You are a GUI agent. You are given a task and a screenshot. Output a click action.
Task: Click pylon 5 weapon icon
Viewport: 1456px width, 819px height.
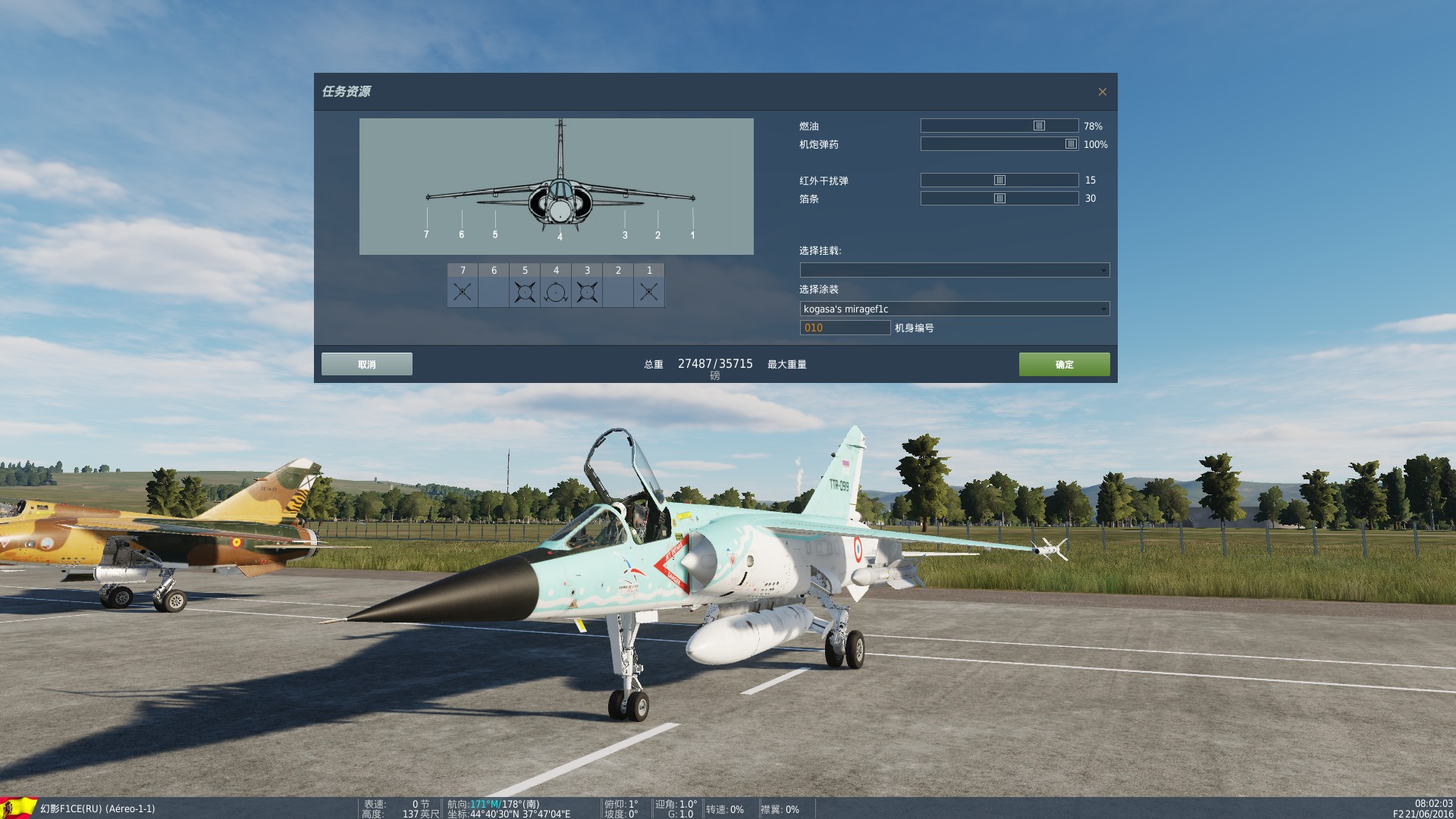point(525,292)
